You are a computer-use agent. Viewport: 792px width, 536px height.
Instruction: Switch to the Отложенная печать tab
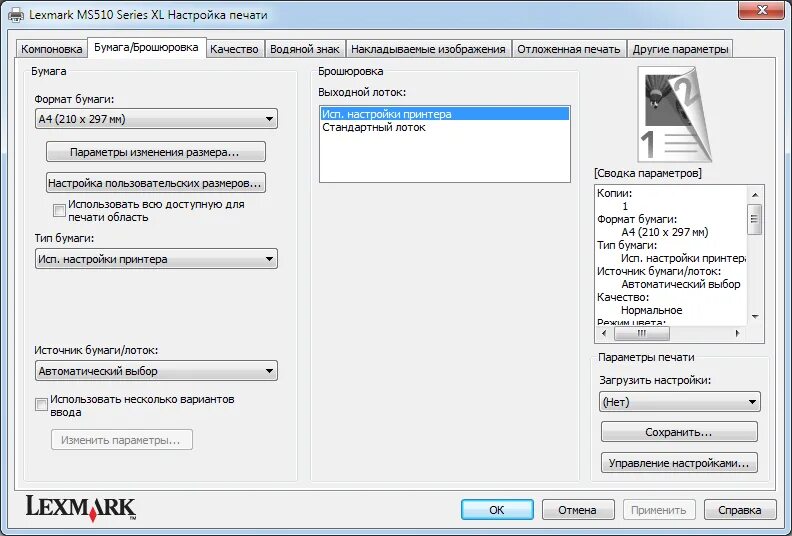pos(569,49)
